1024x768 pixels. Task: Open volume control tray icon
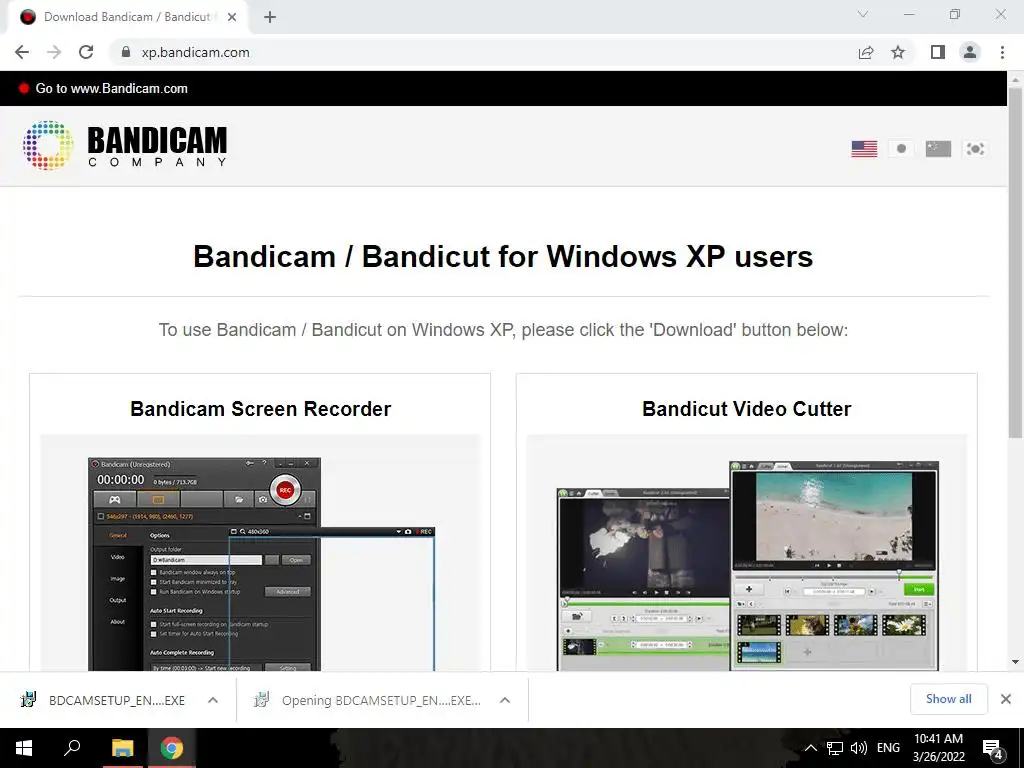859,748
